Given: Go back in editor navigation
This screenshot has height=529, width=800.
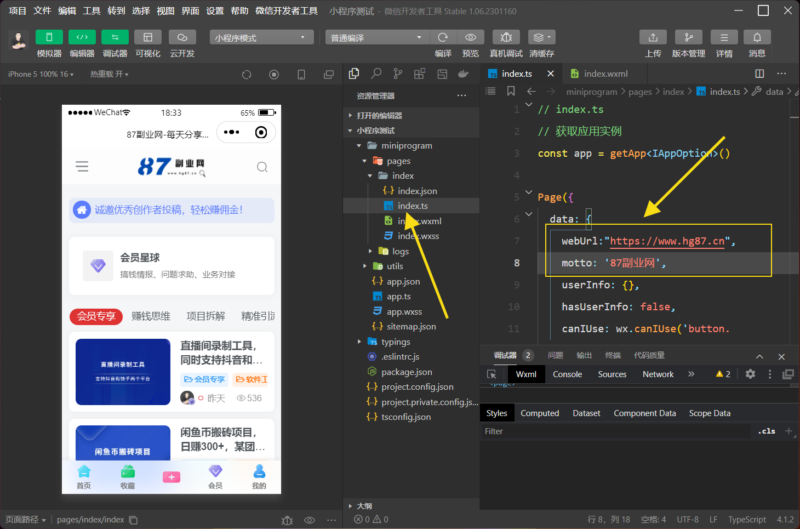Looking at the screenshot, I should tap(531, 91).
